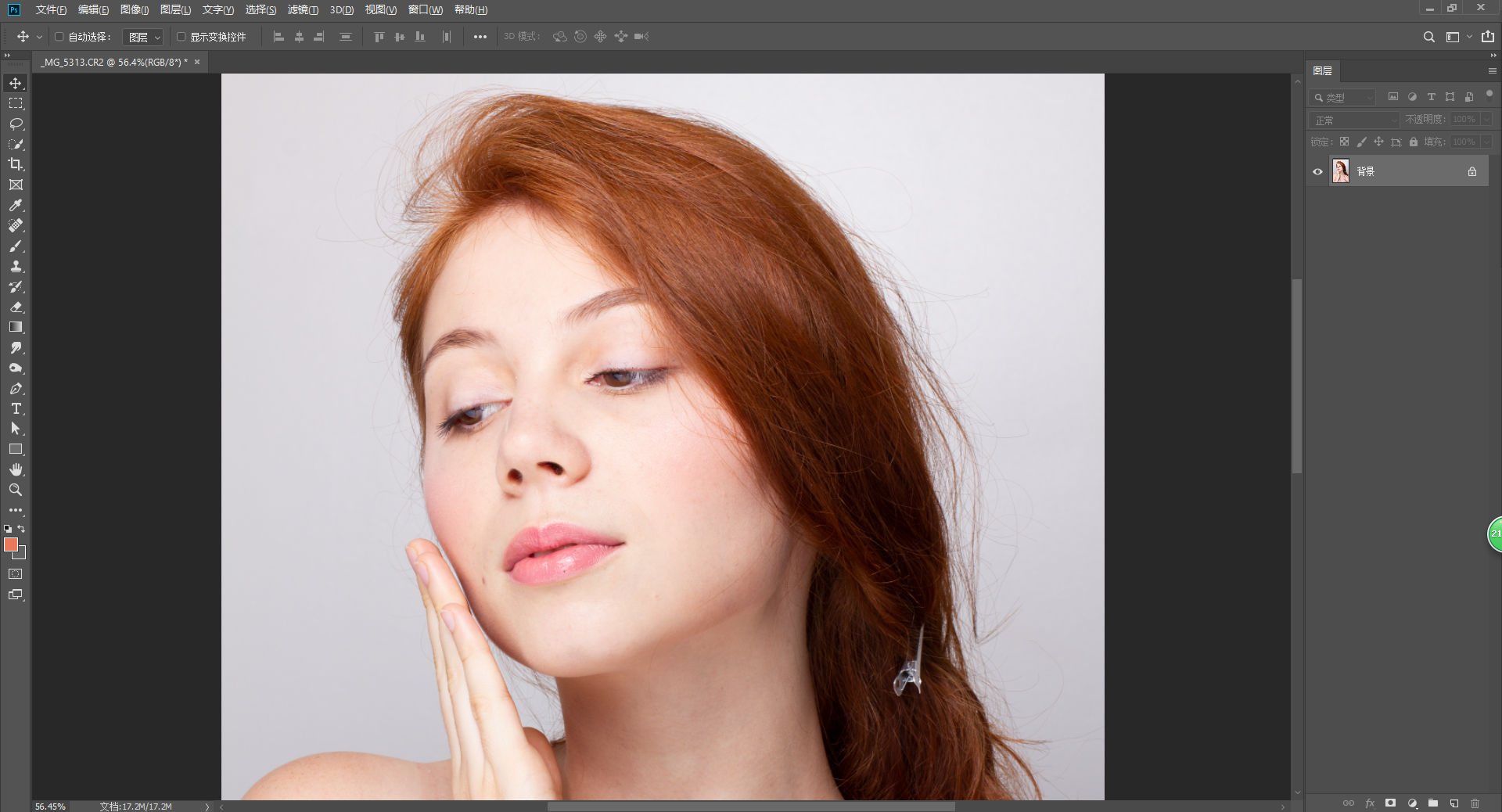Toggle Quick Mask mode
The width and height of the screenshot is (1502, 812).
click(16, 574)
